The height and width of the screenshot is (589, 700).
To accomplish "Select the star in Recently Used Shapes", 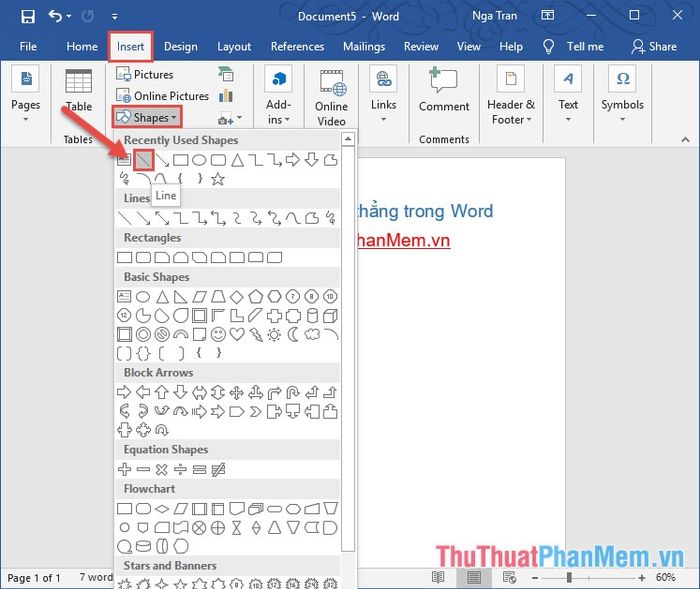I will click(x=218, y=179).
